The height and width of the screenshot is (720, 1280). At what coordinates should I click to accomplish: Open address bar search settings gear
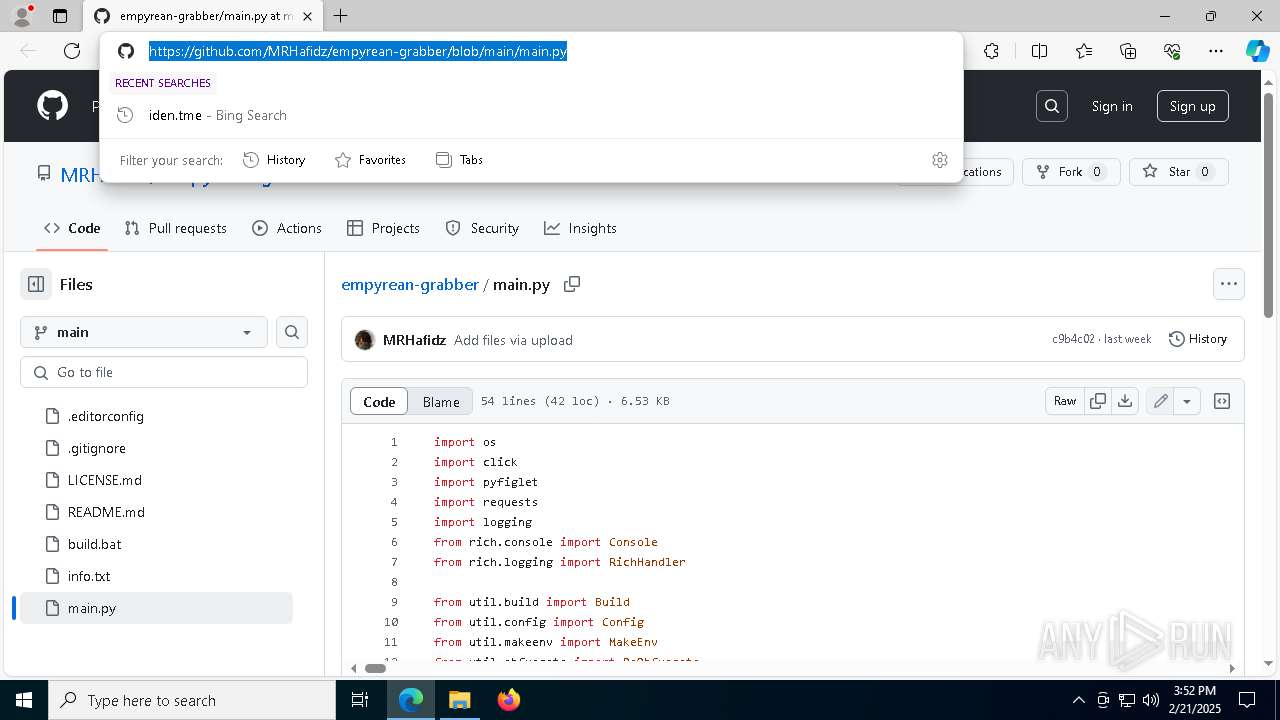coord(940,160)
